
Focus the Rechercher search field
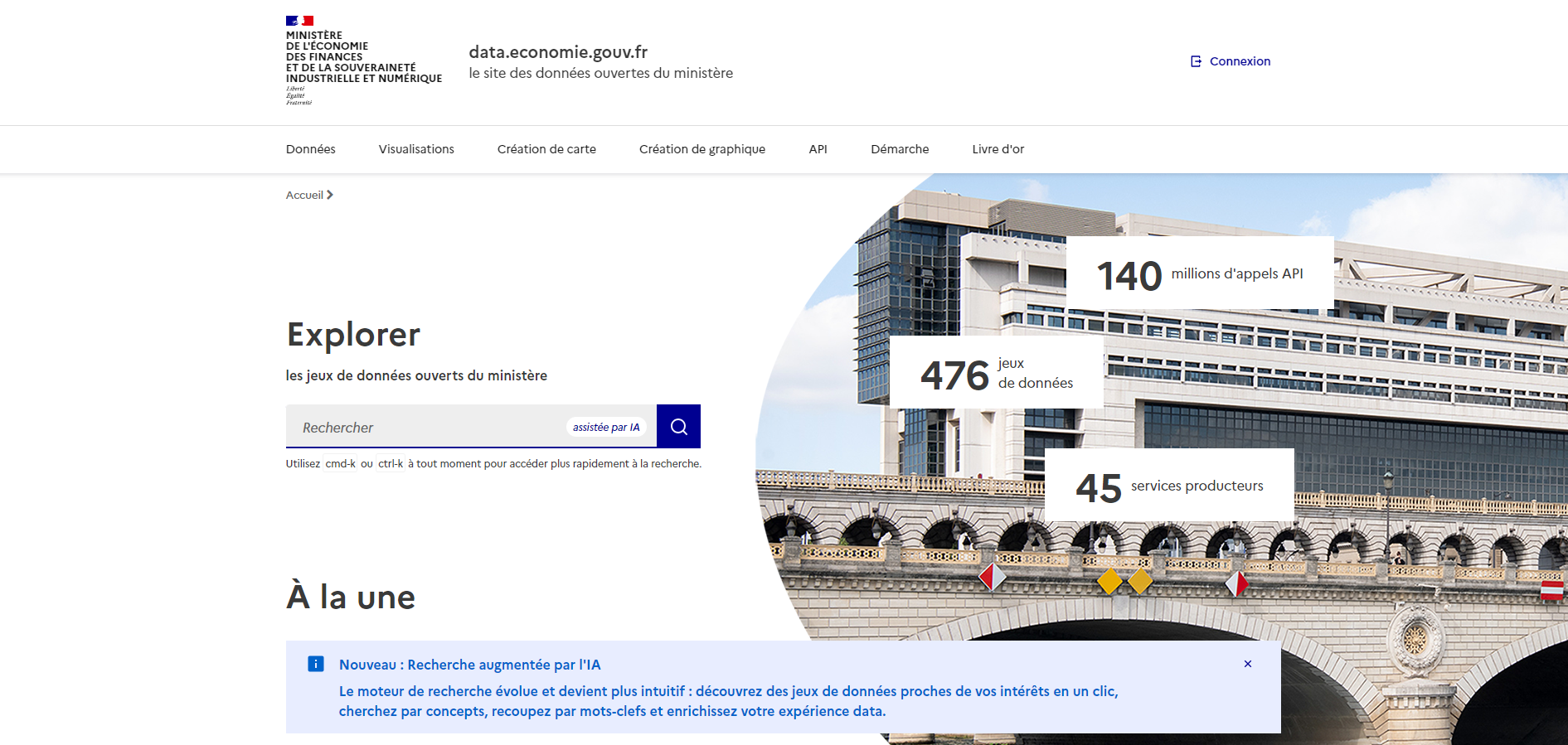[x=471, y=426]
